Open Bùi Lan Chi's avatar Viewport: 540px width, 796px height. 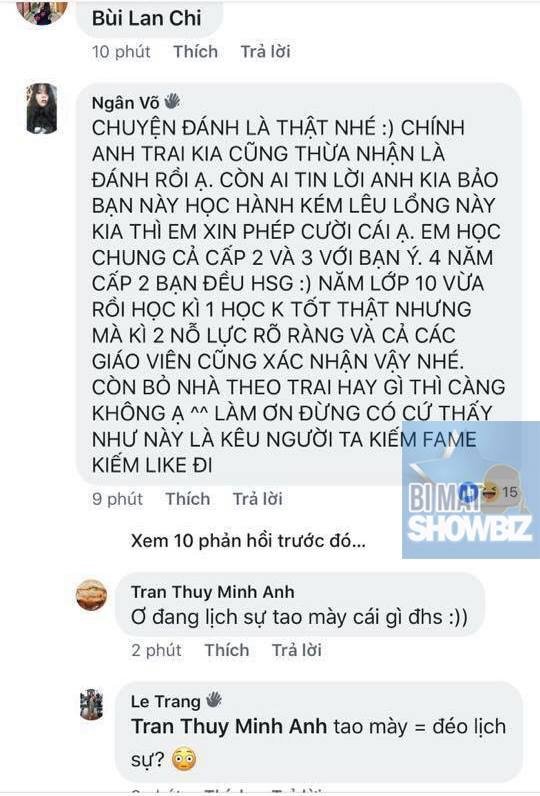[x=42, y=12]
